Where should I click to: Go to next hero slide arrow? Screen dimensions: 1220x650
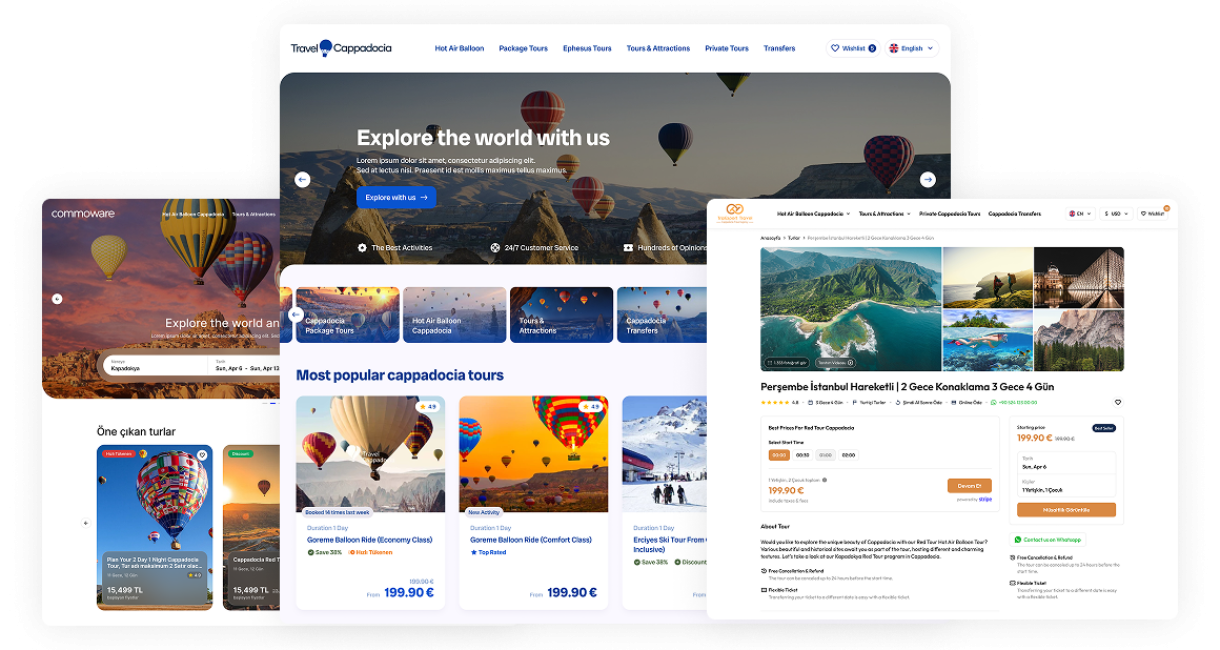point(927,180)
